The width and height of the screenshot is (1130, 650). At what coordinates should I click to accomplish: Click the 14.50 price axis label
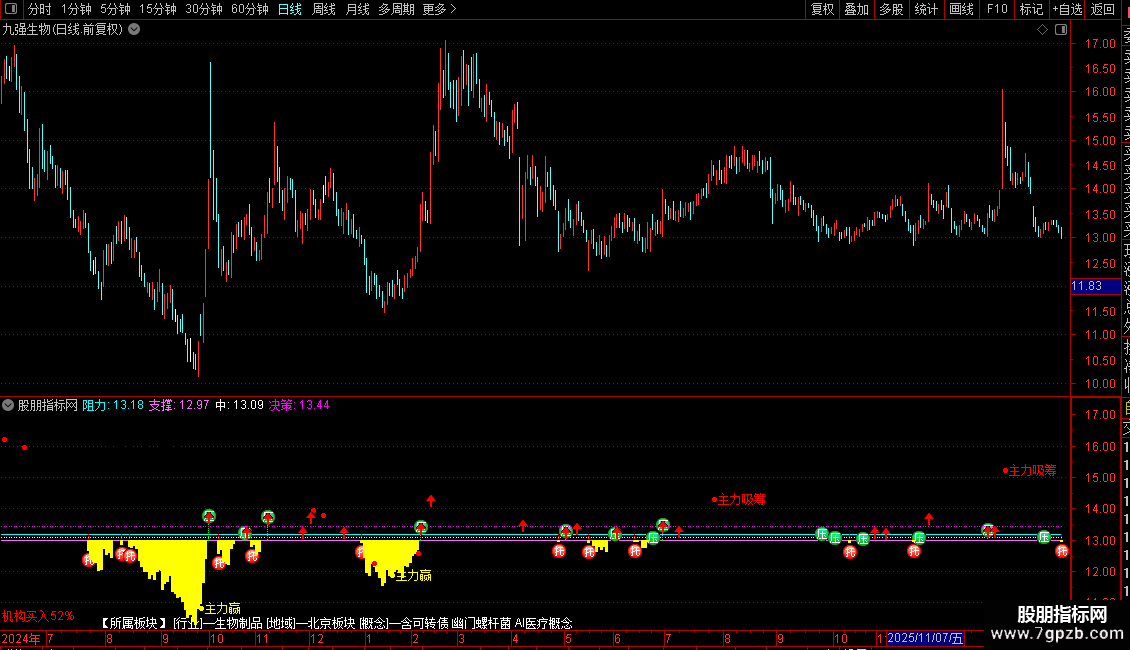pos(1100,165)
